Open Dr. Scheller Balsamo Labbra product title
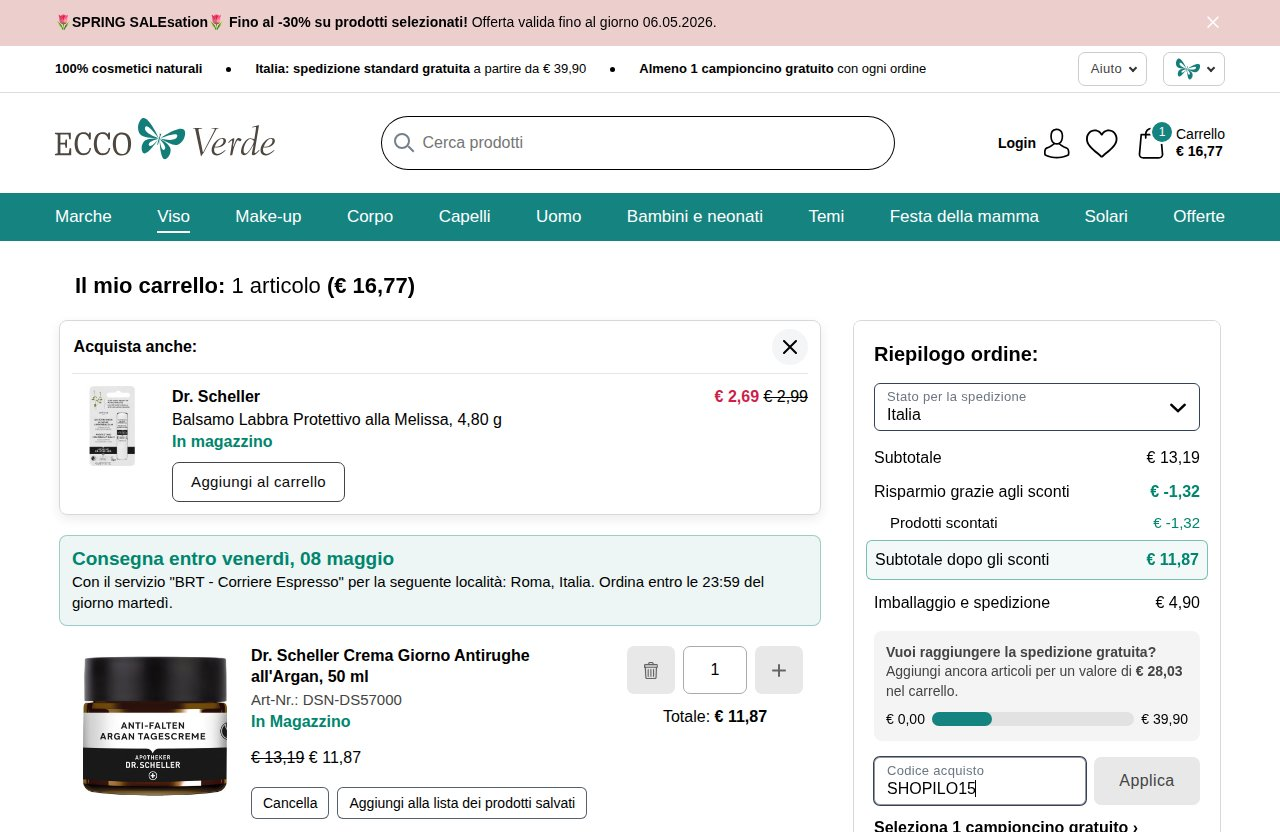The height and width of the screenshot is (832, 1280). coord(337,408)
